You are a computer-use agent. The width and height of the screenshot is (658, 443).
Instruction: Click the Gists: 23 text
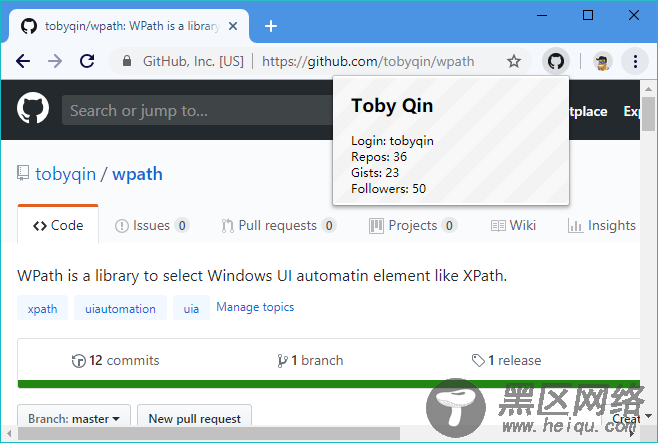pyautogui.click(x=375, y=173)
